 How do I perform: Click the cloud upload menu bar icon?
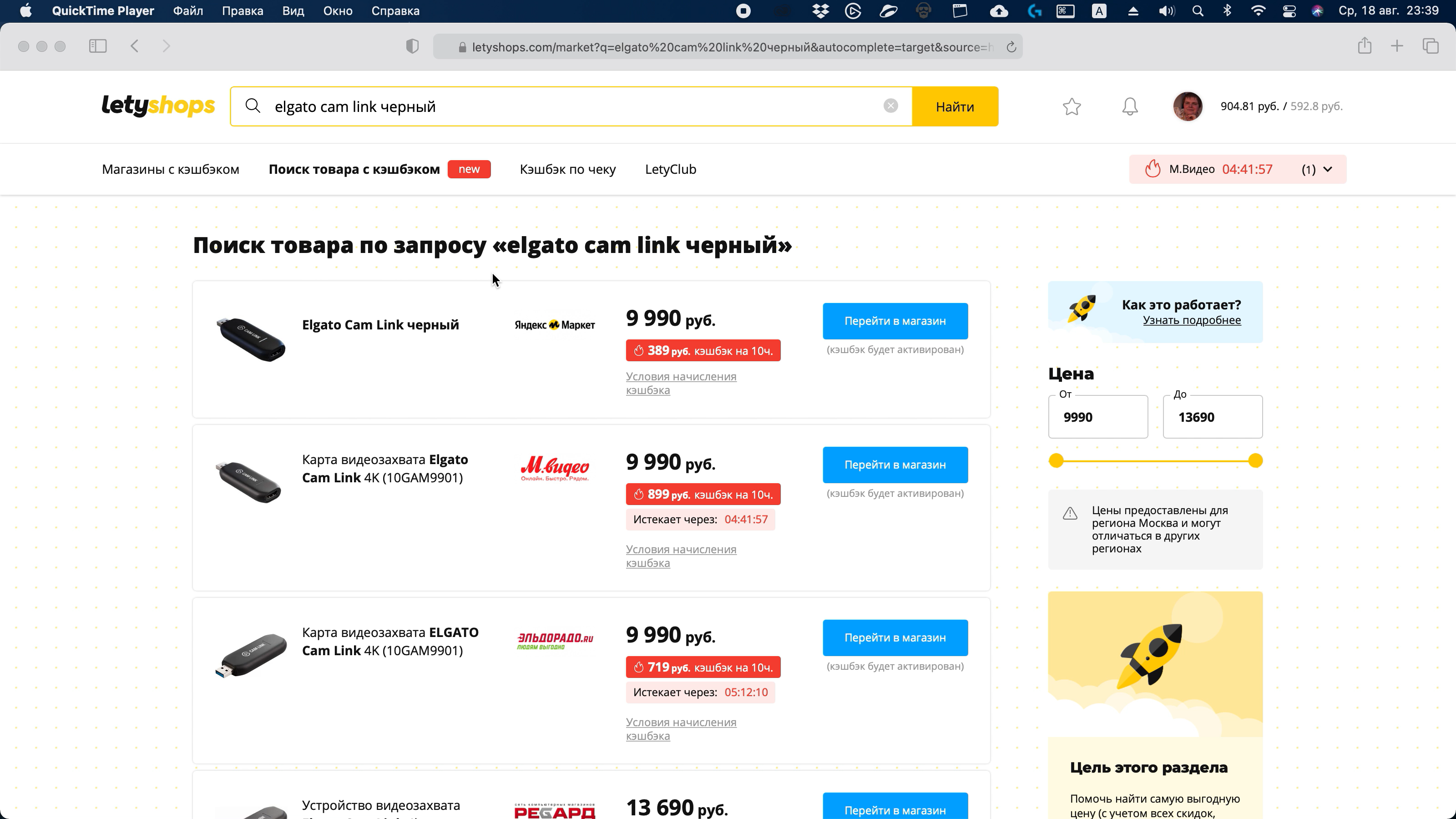(x=999, y=11)
